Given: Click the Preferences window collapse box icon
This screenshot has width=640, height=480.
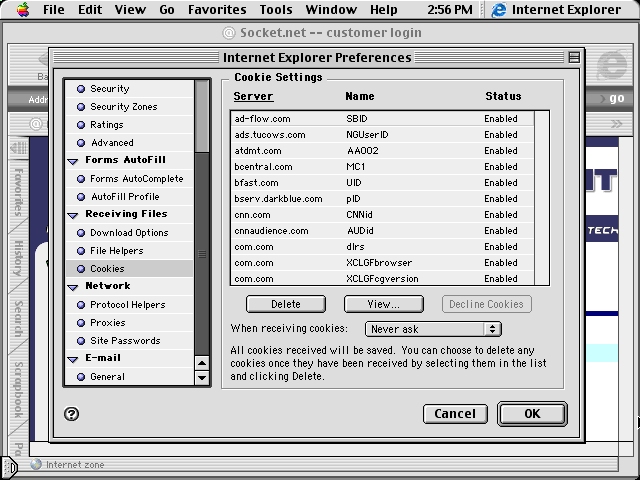Looking at the screenshot, I should pyautogui.click(x=574, y=58).
